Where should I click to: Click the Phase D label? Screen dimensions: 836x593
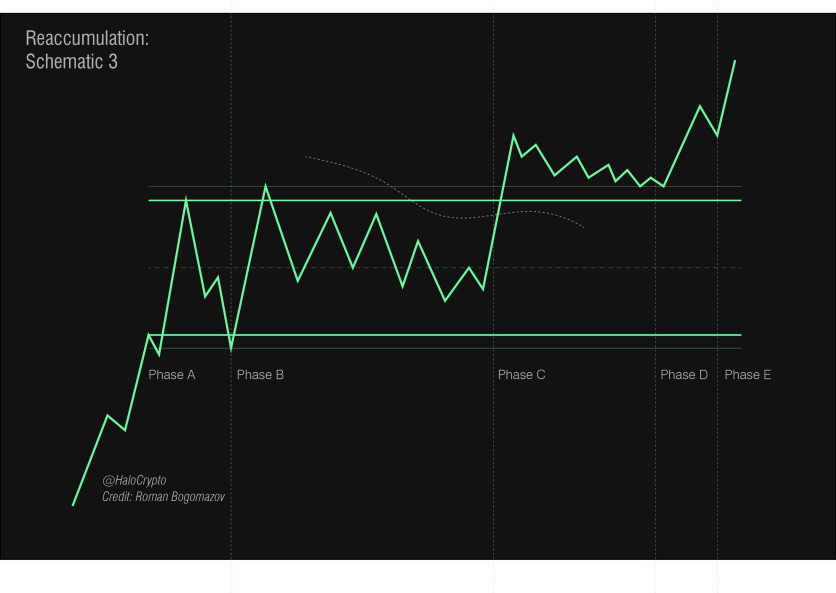point(684,375)
